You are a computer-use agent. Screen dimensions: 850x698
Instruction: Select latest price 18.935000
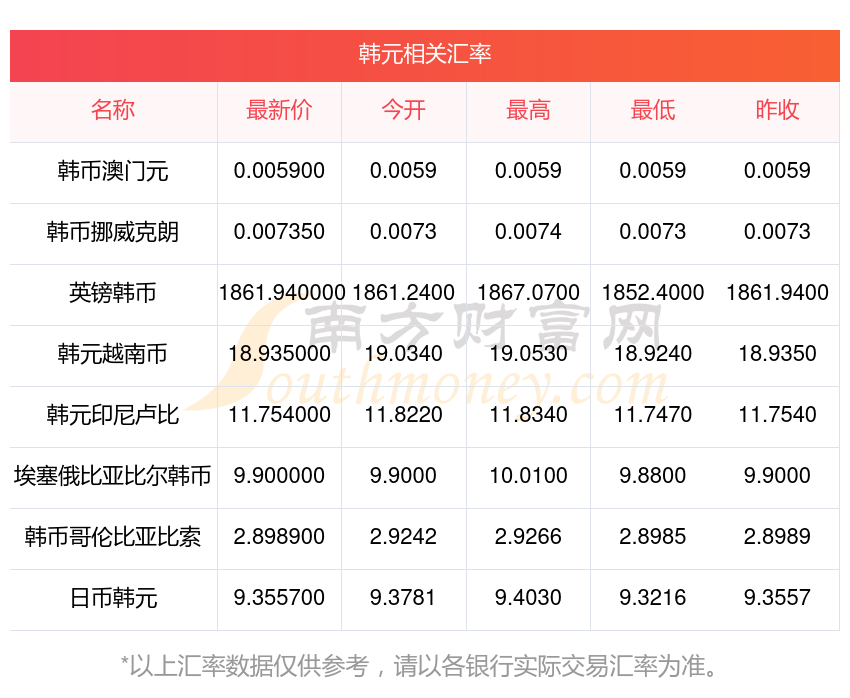[279, 354]
